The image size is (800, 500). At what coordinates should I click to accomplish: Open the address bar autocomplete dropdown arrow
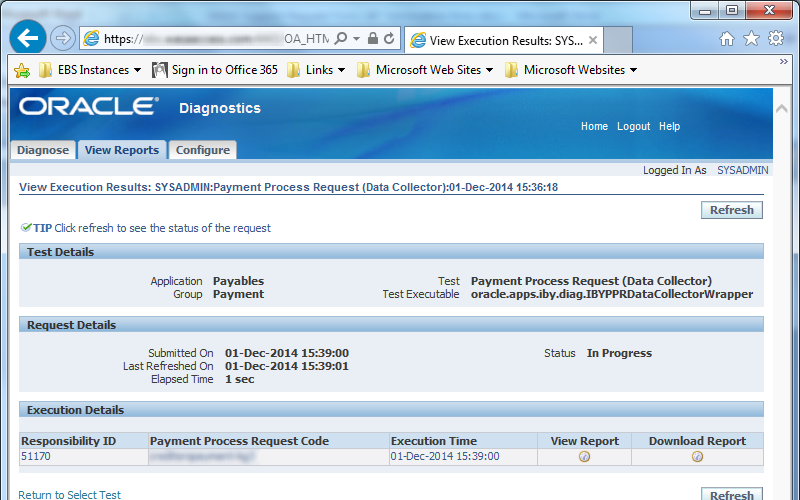pos(356,39)
